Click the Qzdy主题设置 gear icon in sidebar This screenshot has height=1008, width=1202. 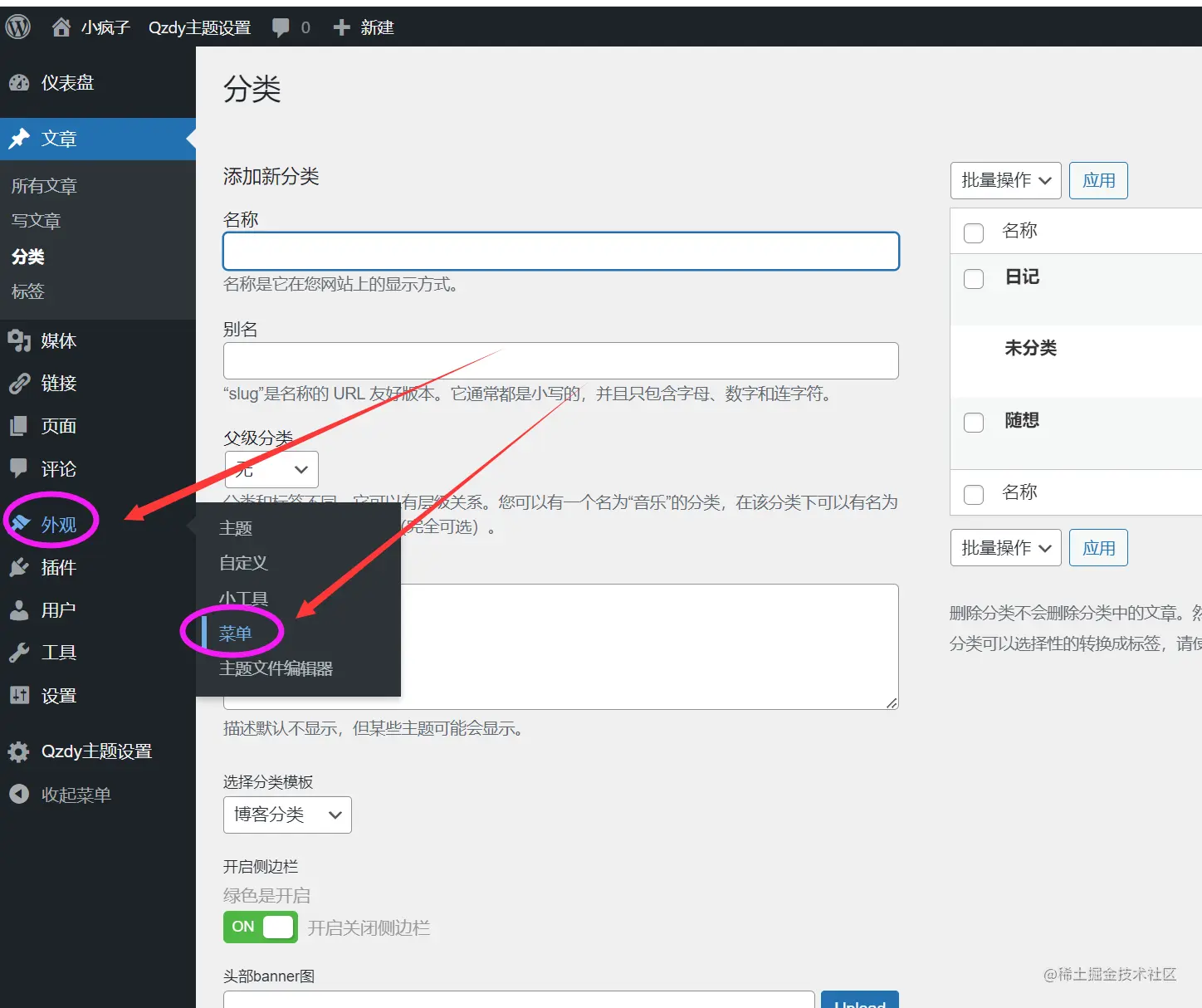coord(19,751)
